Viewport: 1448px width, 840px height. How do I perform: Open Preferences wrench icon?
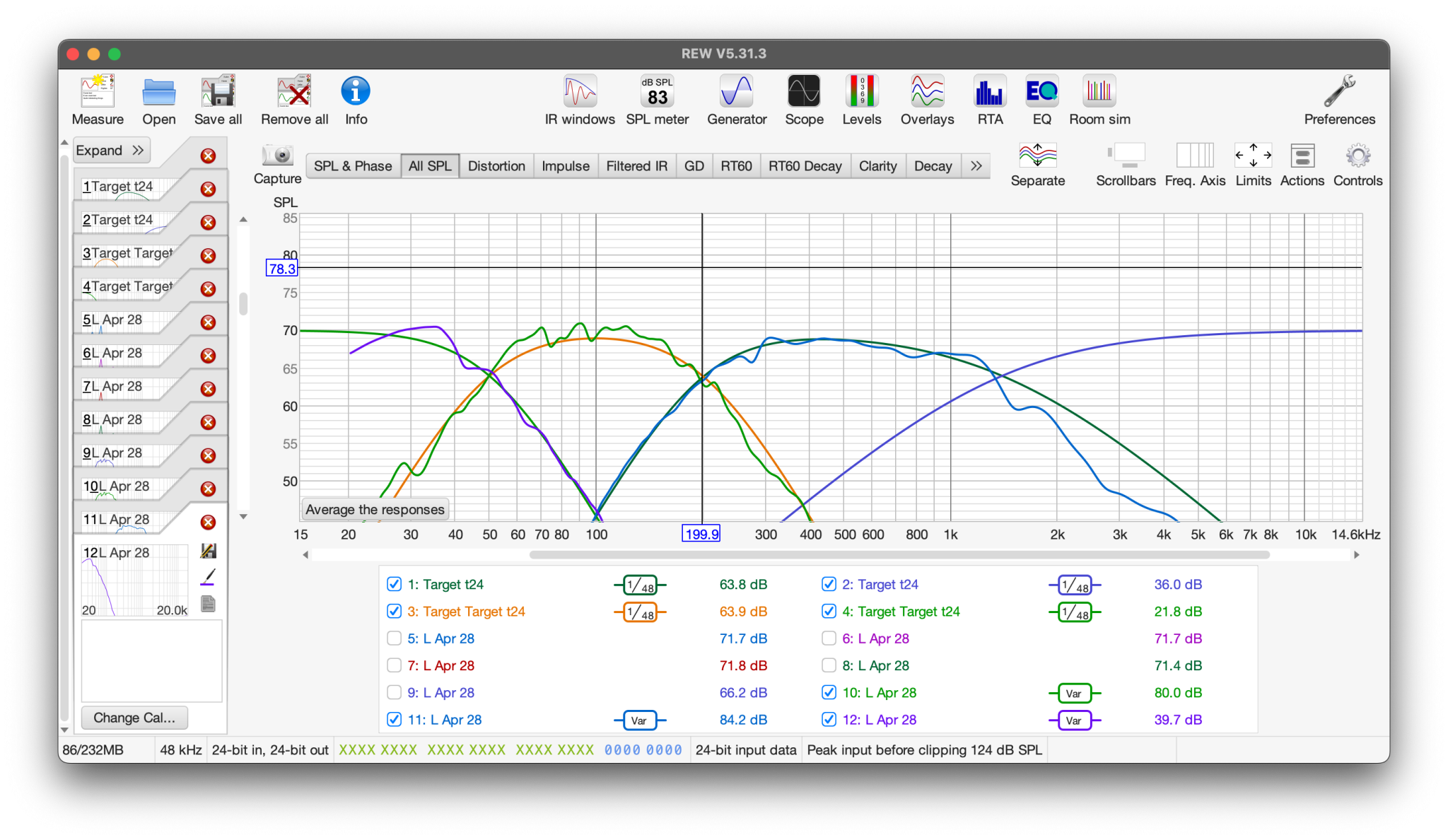pyautogui.click(x=1339, y=92)
